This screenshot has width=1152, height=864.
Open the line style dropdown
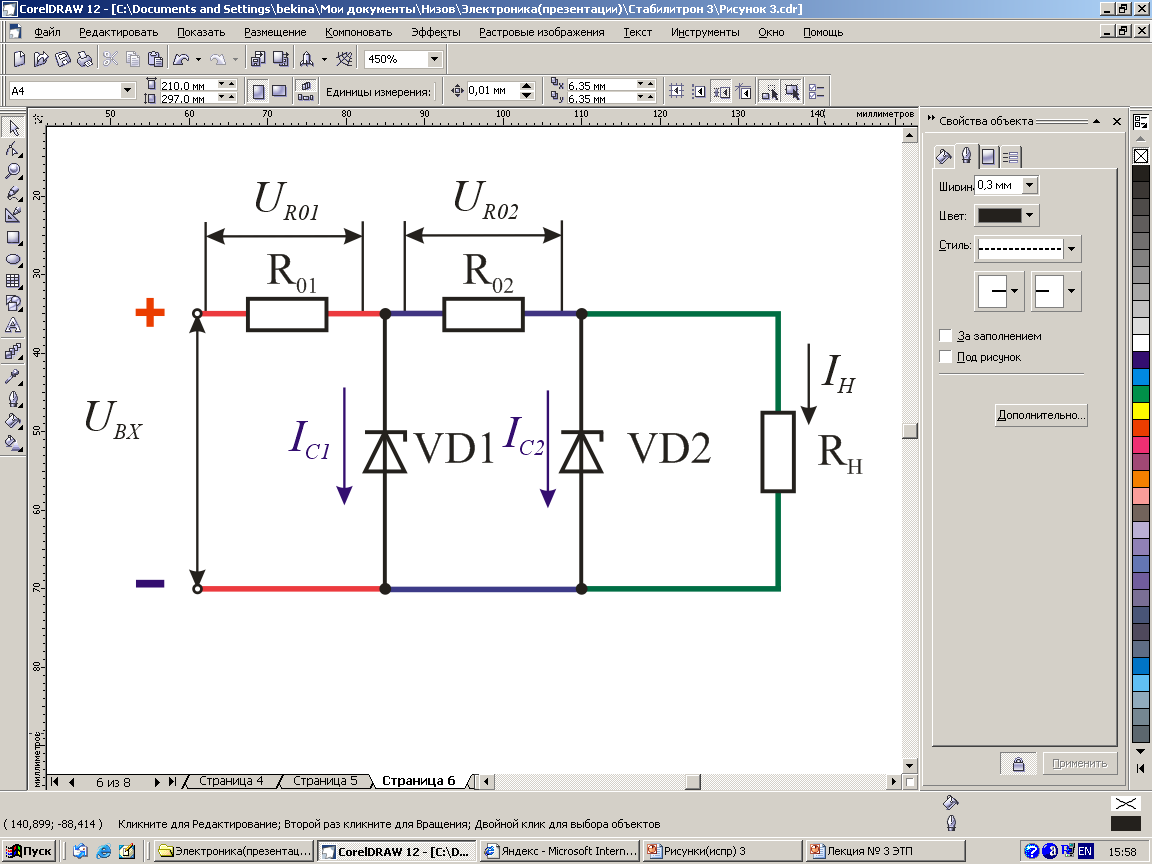(1072, 249)
